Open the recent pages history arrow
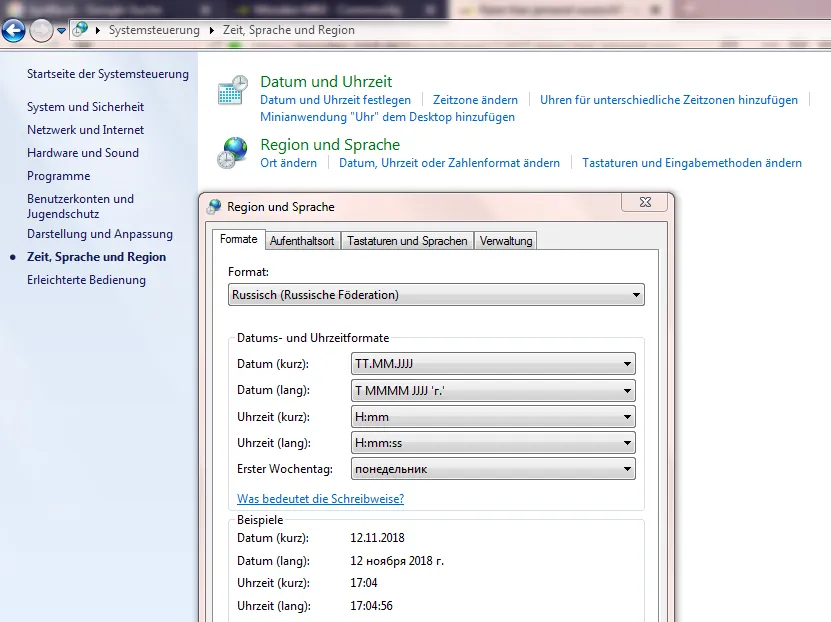Image resolution: width=831 pixels, height=622 pixels. (61, 31)
